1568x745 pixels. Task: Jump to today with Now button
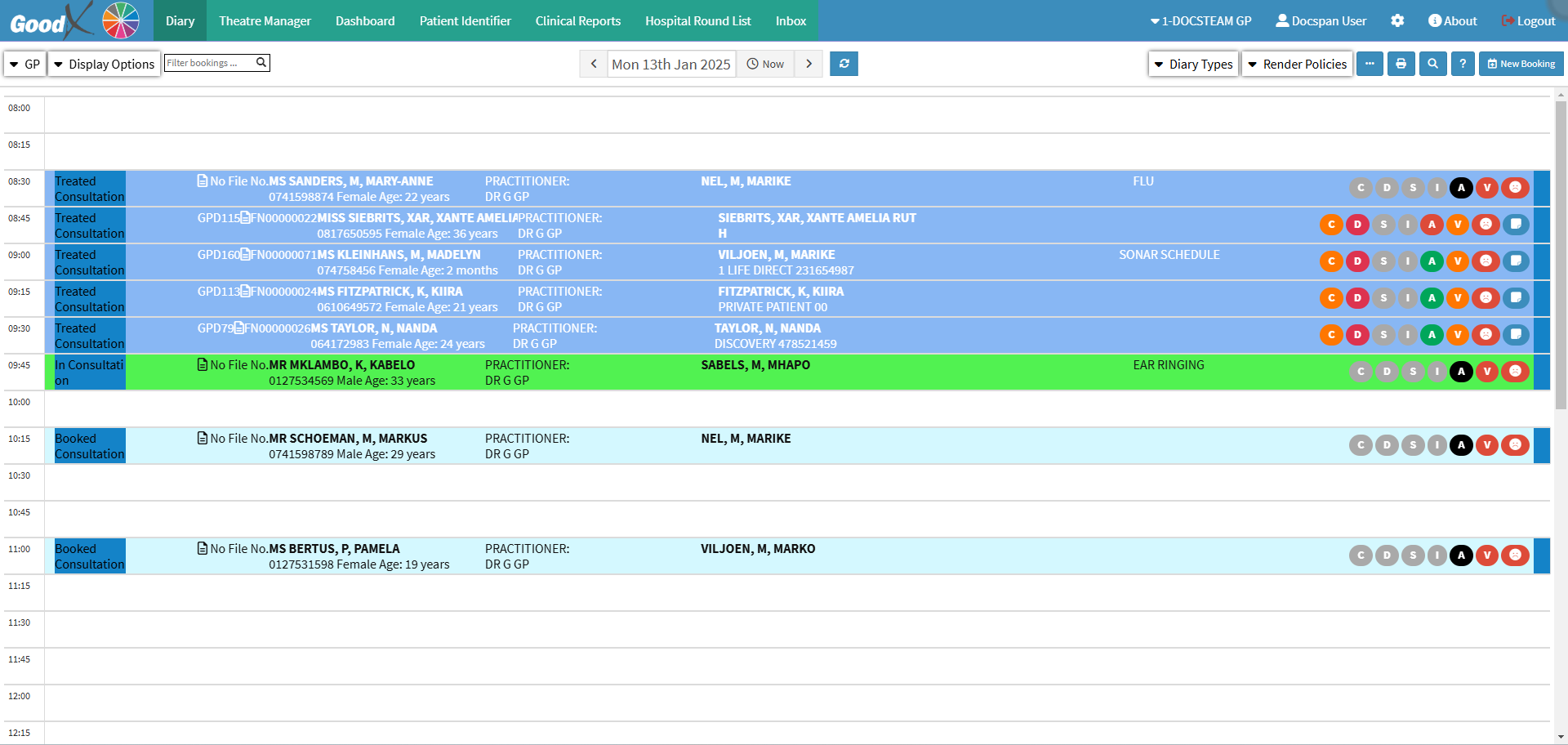tap(765, 64)
